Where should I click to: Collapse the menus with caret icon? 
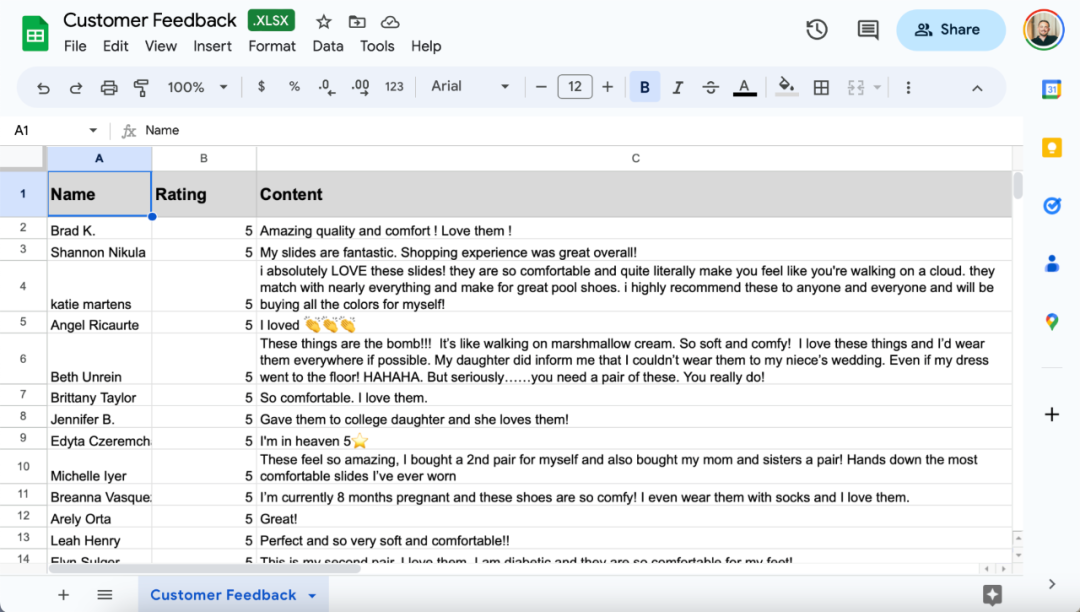tap(977, 88)
